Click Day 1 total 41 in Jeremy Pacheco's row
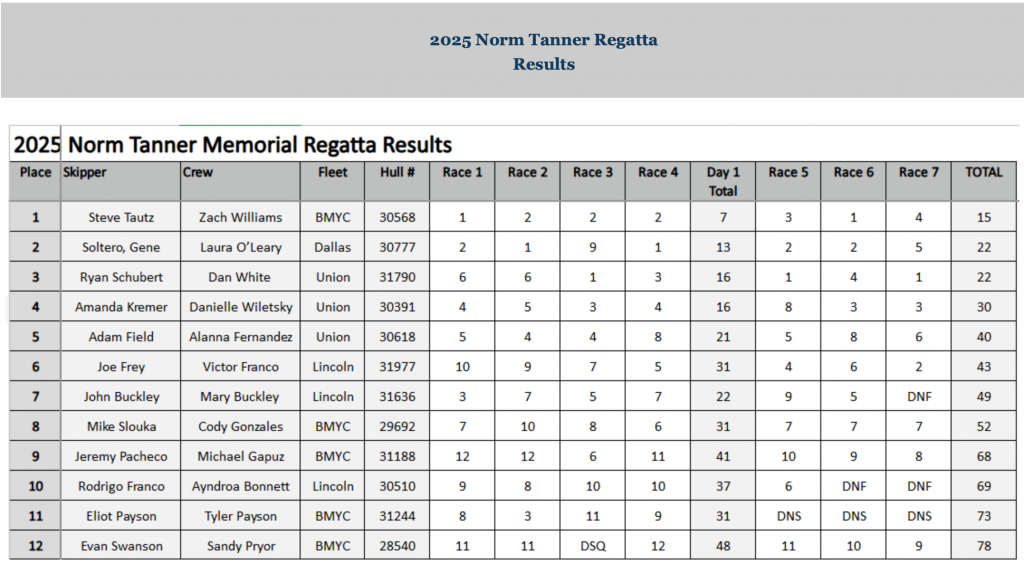 (x=723, y=457)
